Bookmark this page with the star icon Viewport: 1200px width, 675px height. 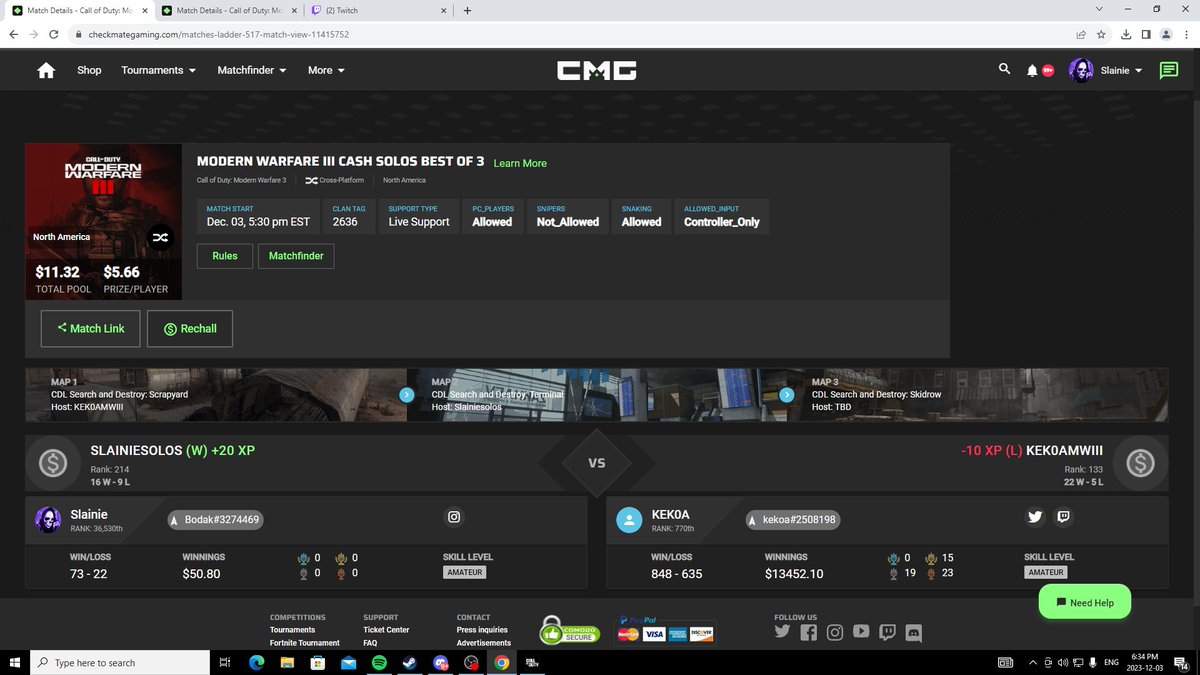pyautogui.click(x=1101, y=34)
